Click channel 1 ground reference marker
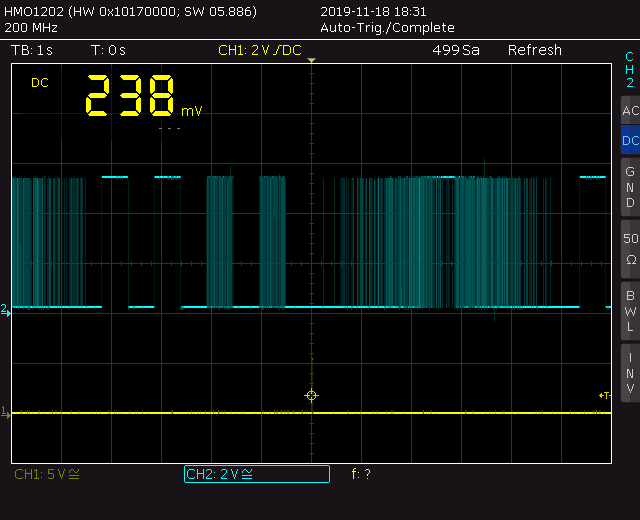 point(5,413)
